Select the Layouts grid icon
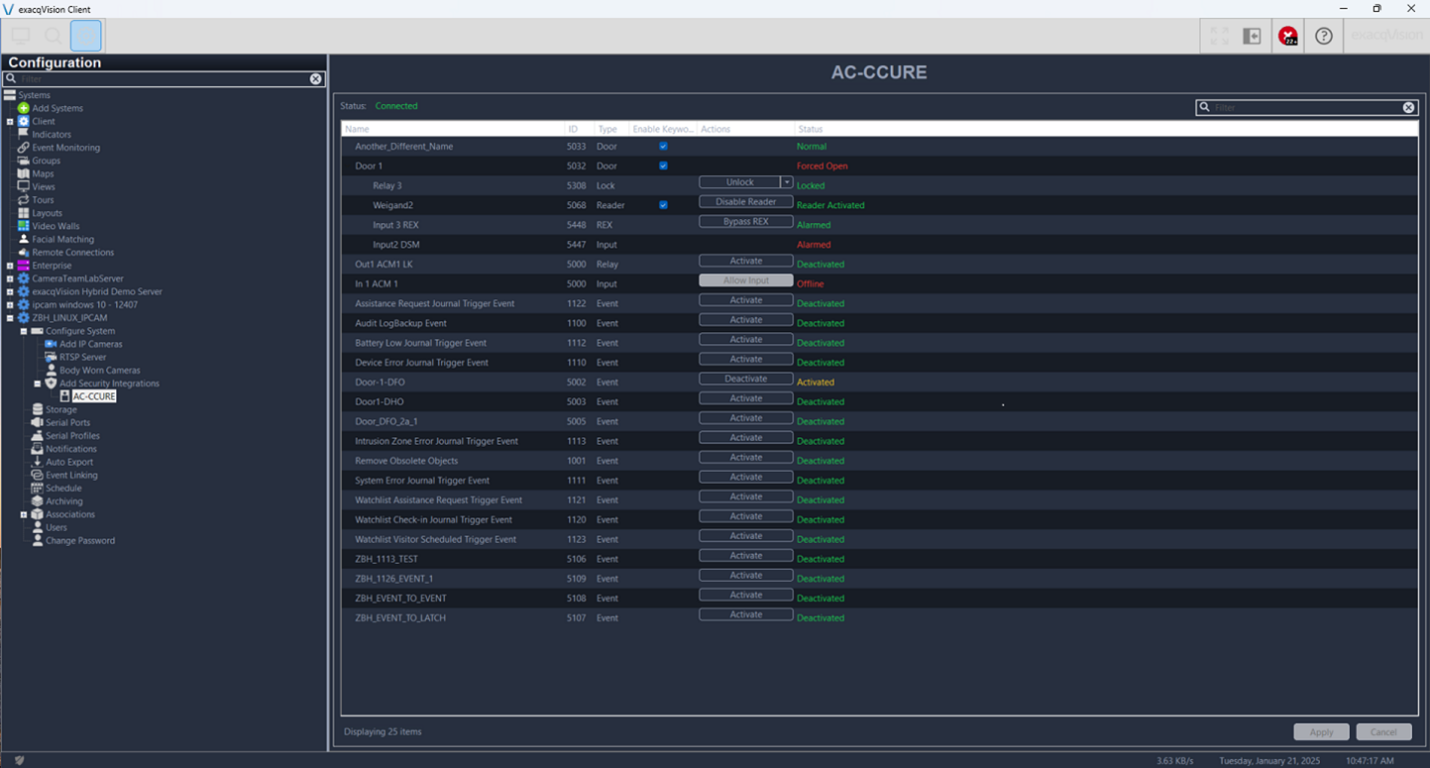Viewport: 1430px width, 768px height. (x=24, y=213)
